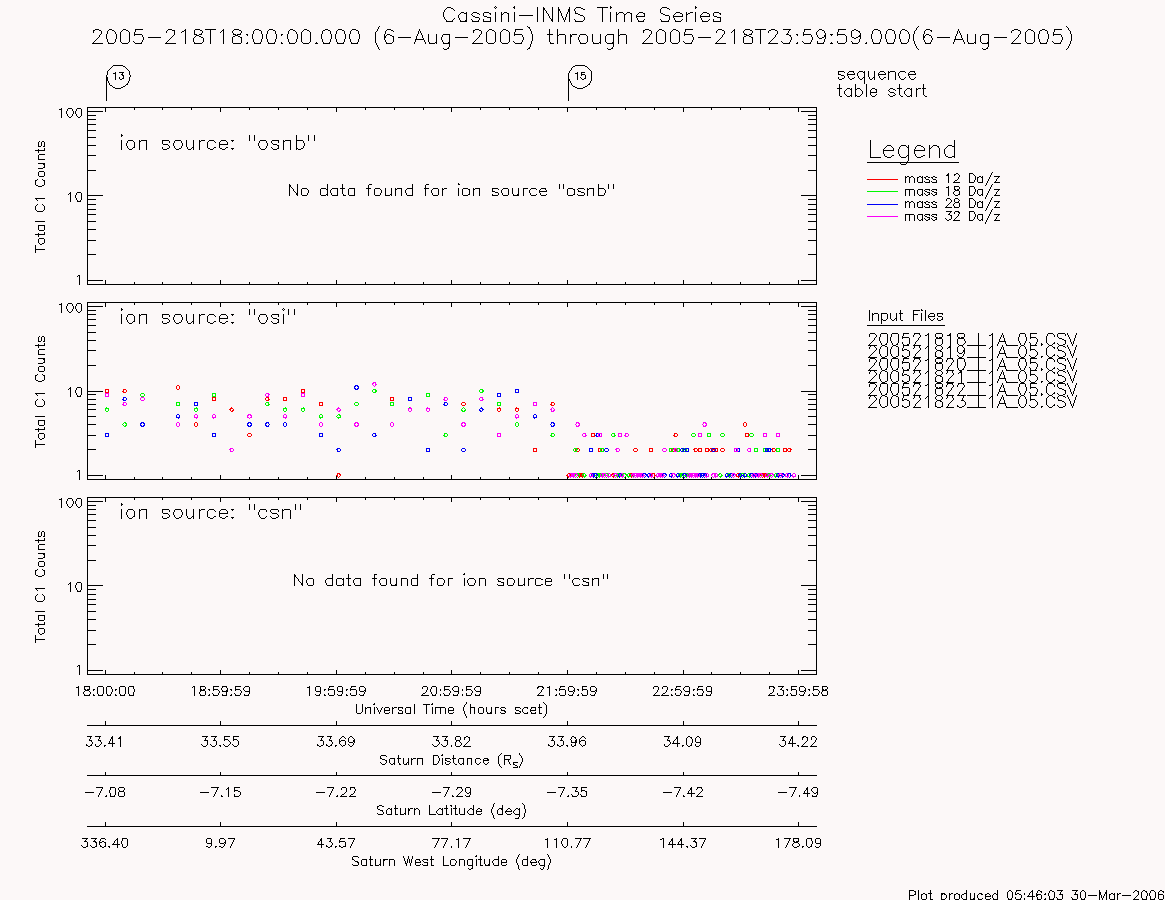Click 'Total C1 Counts' label of osi panel
This screenshot has width=1165, height=900.
tap(40, 392)
